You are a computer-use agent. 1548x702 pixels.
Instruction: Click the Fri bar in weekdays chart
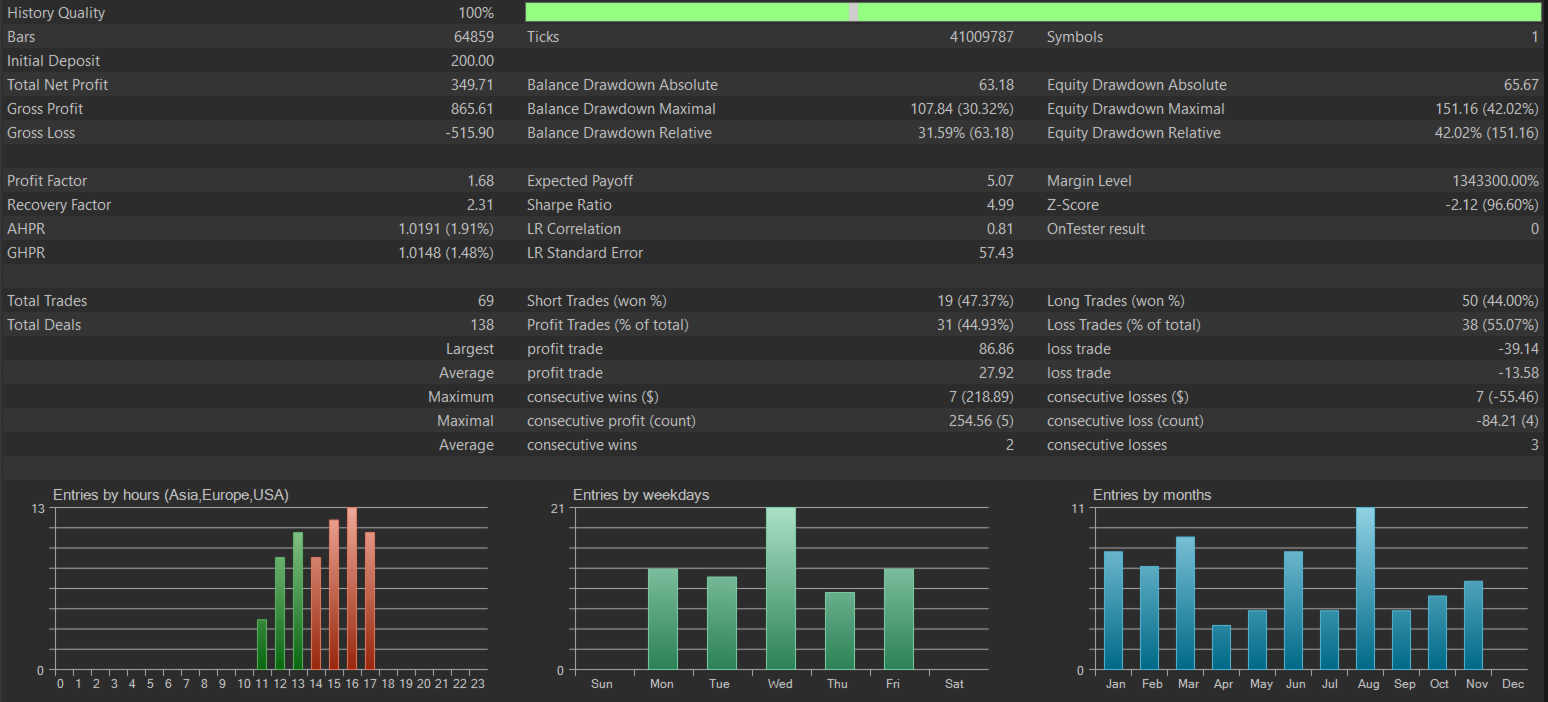point(898,619)
